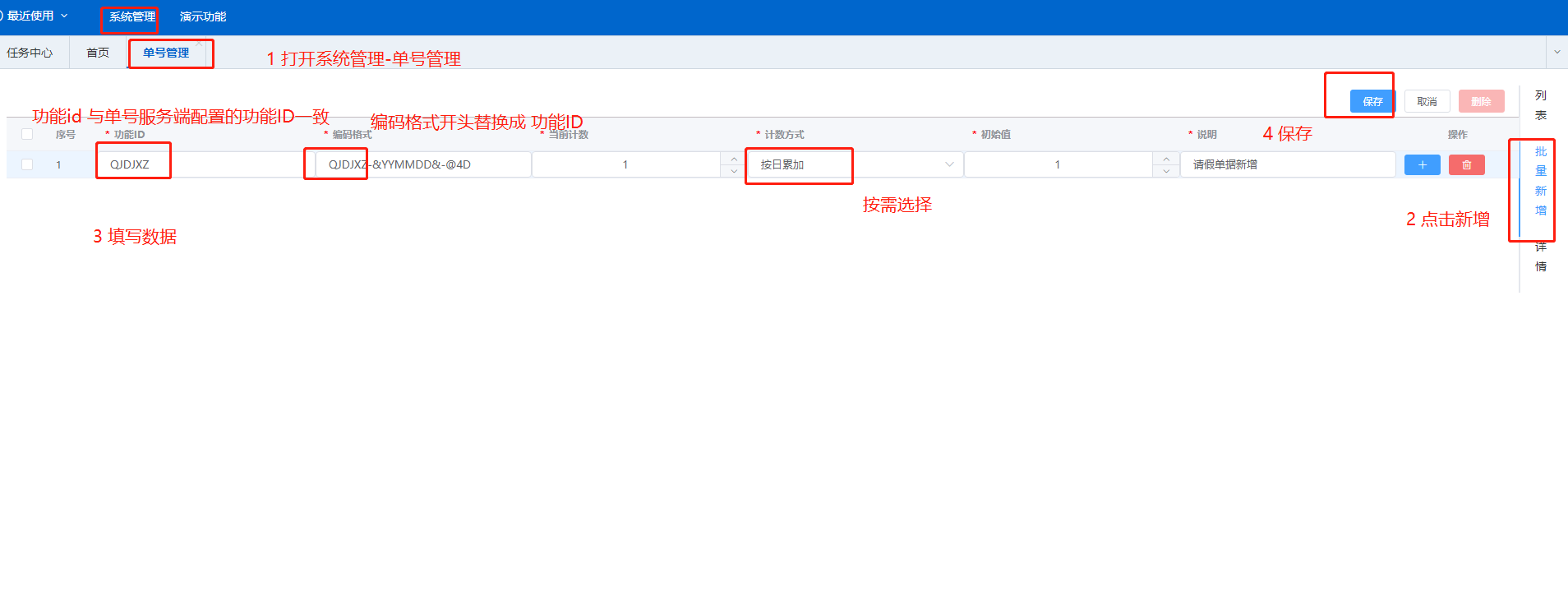
Task: Open the 系统管理 menu
Action: pos(131,16)
